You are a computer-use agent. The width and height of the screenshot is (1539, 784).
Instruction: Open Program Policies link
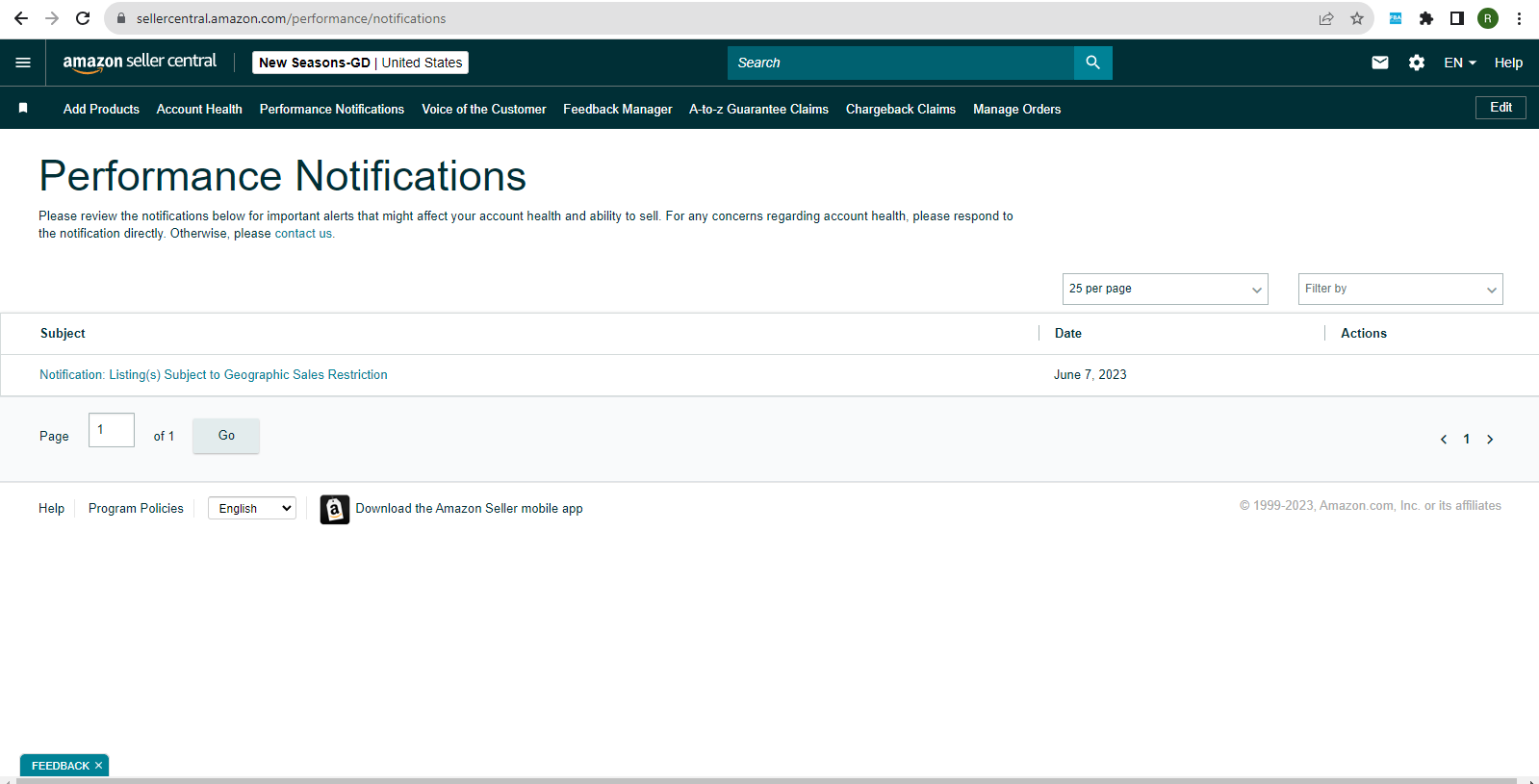click(136, 509)
